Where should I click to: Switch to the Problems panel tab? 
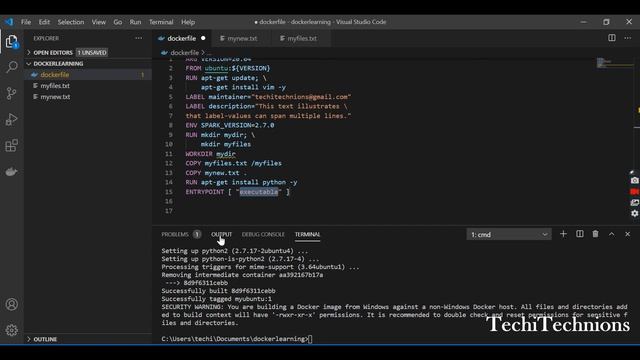point(175,234)
